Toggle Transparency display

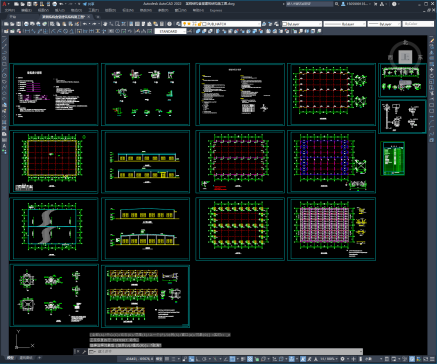coord(250,359)
